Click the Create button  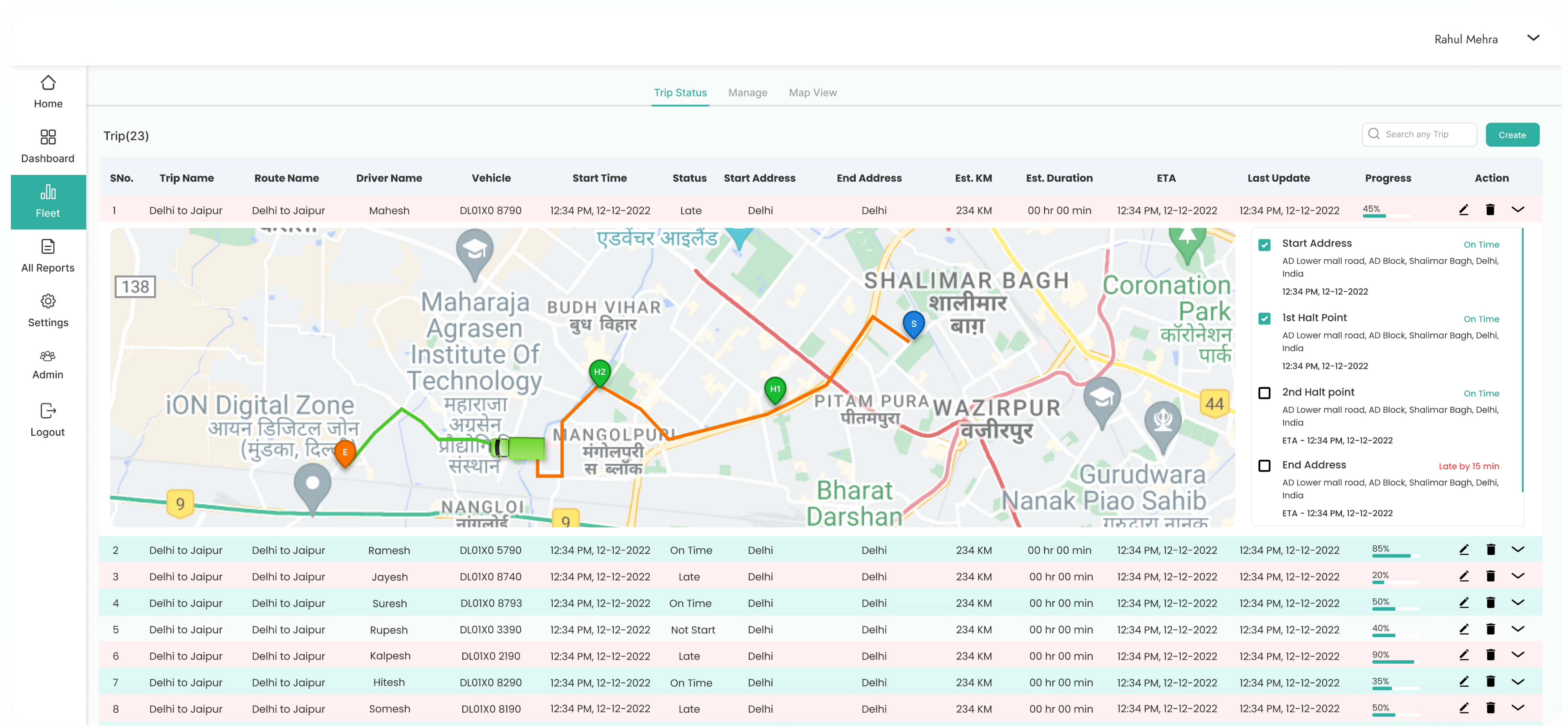tap(1513, 134)
